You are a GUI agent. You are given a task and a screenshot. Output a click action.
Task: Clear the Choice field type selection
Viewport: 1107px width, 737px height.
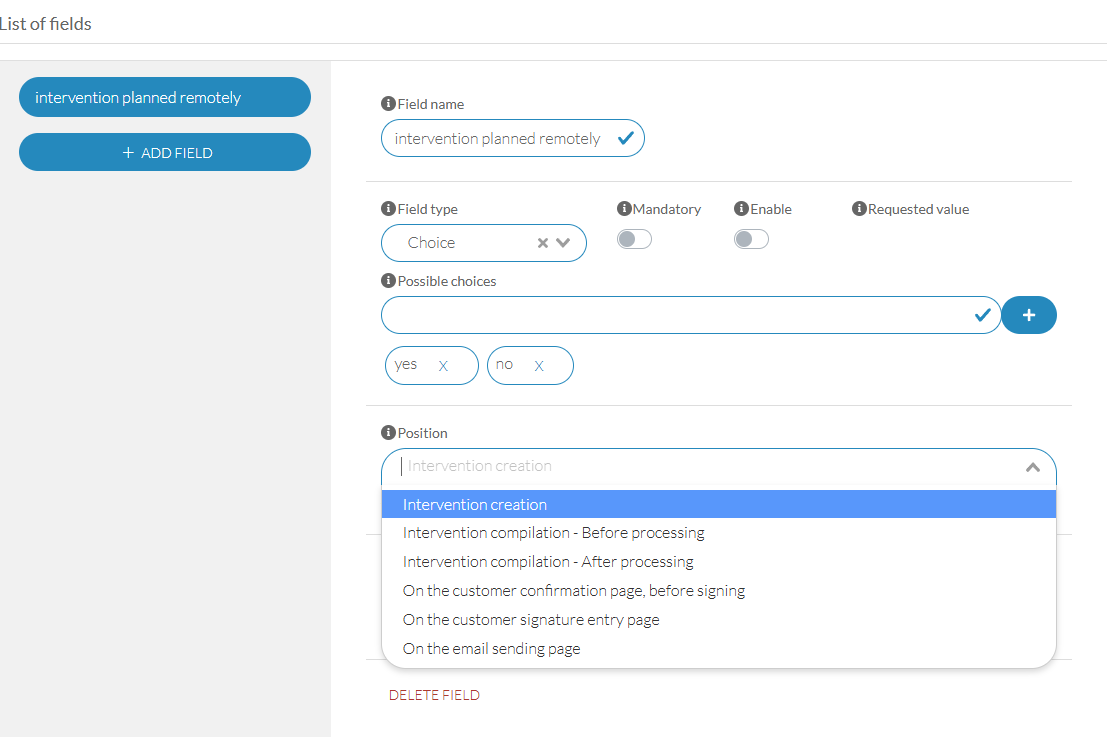pos(543,243)
